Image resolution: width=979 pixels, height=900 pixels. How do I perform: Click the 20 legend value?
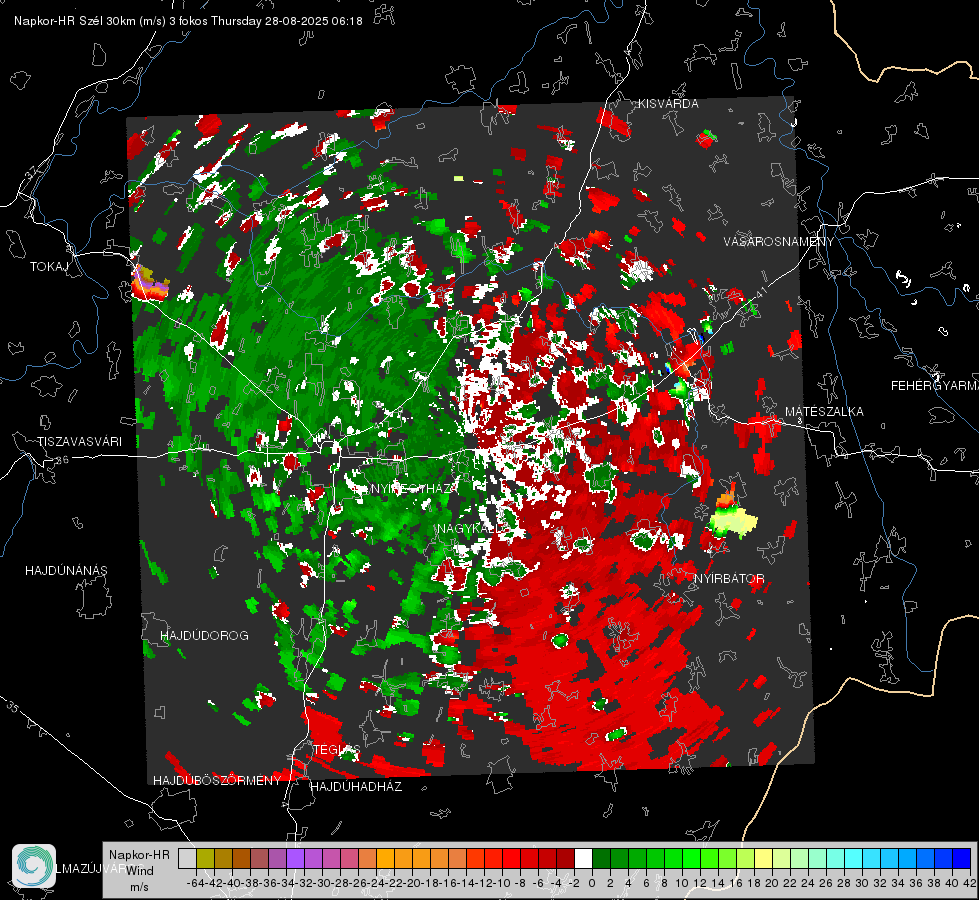[x=772, y=883]
